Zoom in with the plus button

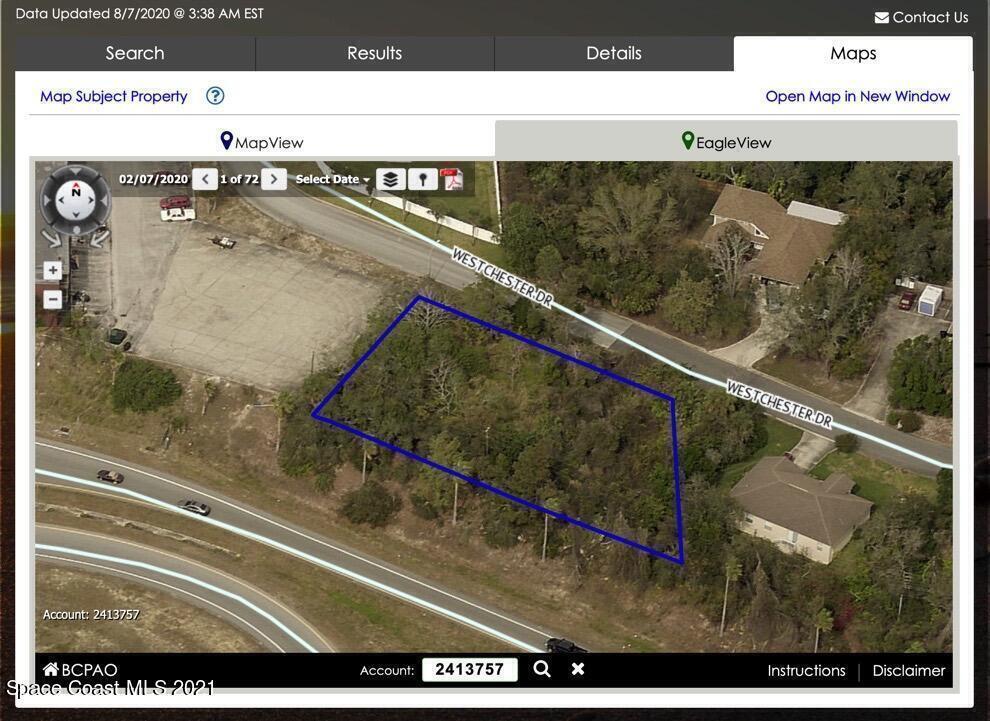tap(52, 270)
